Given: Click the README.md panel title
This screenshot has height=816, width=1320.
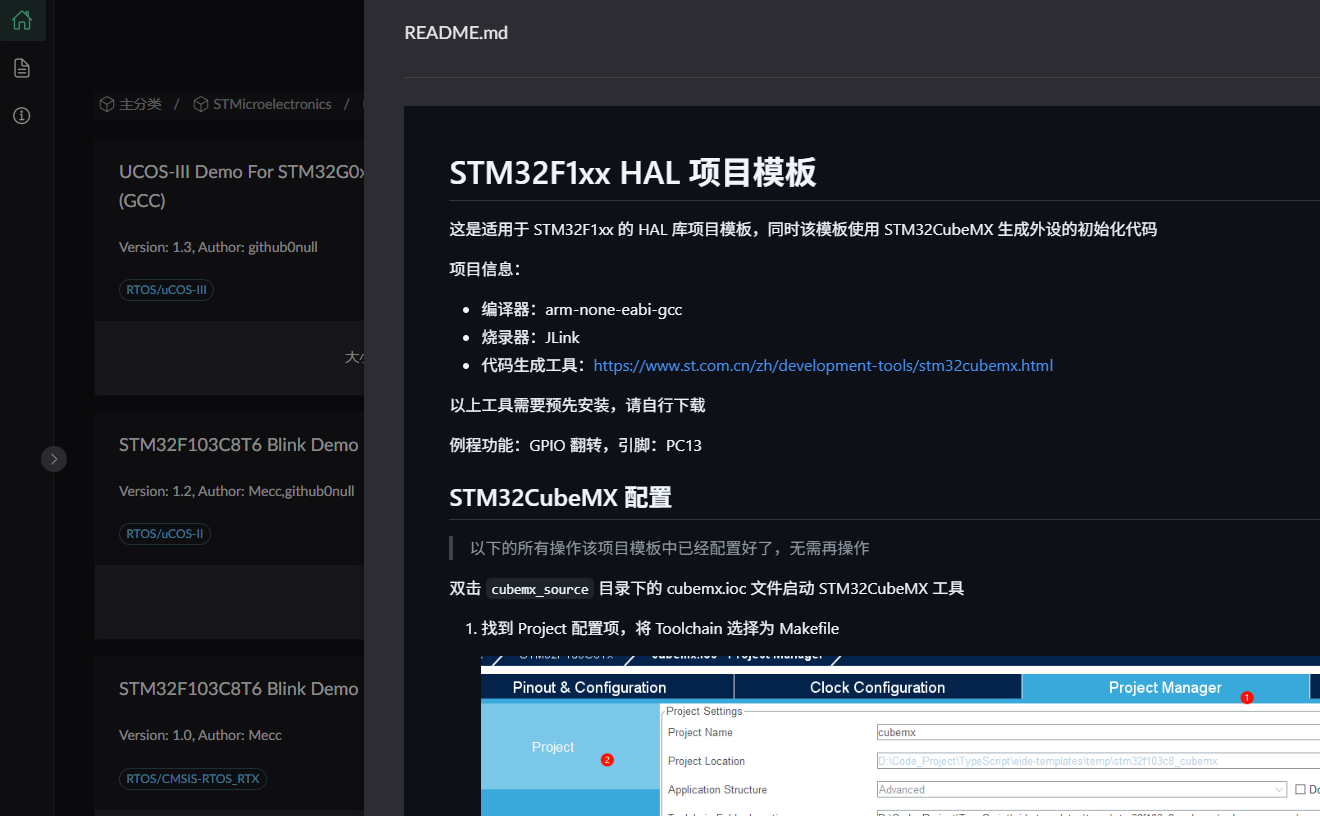Looking at the screenshot, I should 456,33.
